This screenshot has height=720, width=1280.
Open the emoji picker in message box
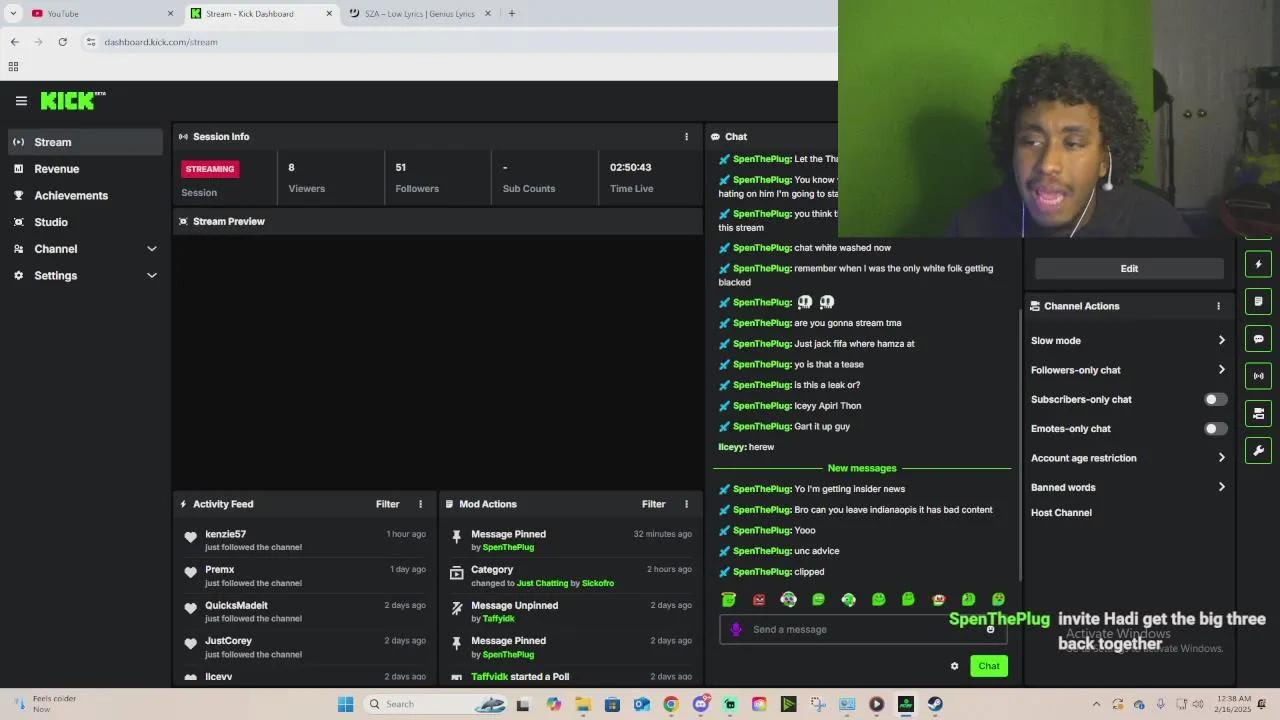click(990, 629)
